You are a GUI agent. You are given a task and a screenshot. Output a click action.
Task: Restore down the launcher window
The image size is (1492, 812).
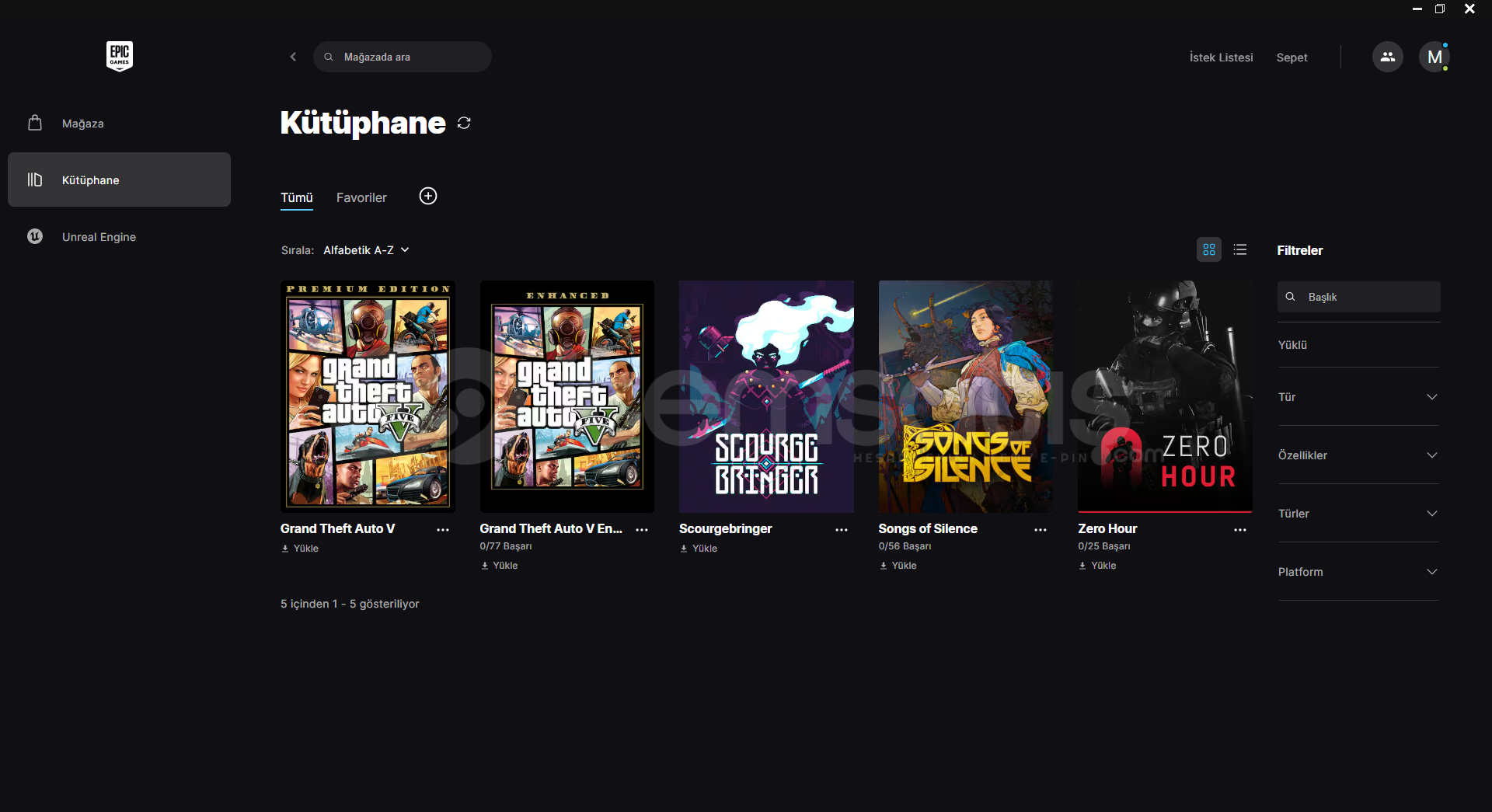1440,9
